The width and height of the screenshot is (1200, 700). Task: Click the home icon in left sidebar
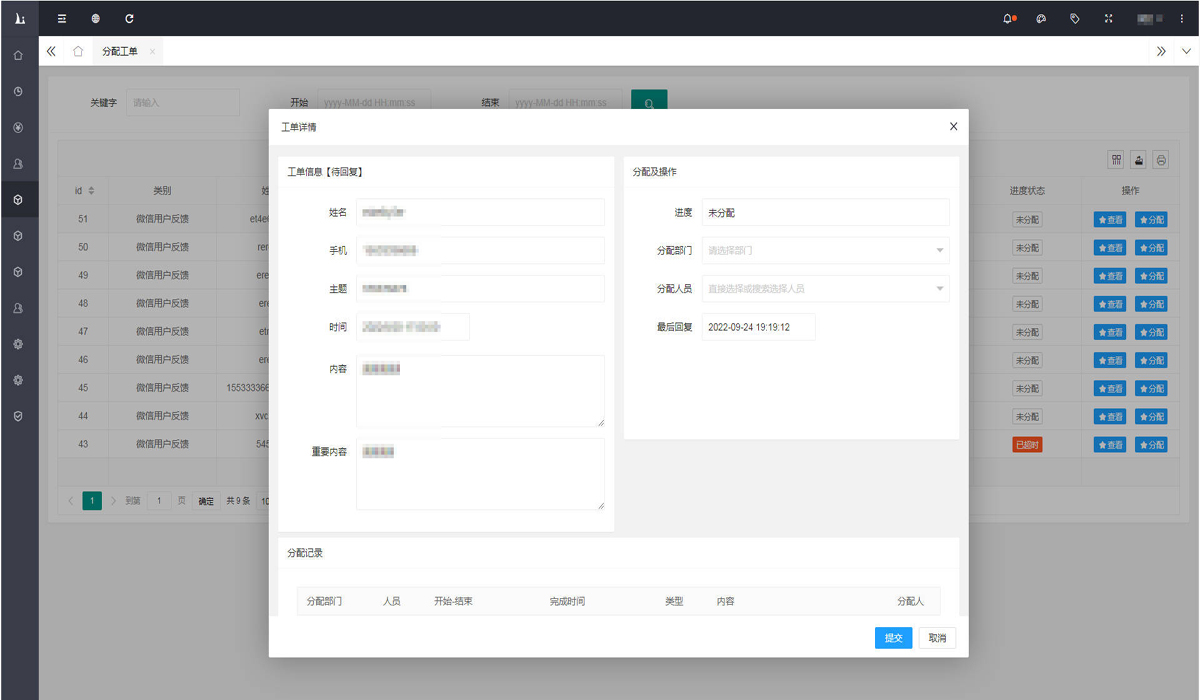tap(18, 55)
